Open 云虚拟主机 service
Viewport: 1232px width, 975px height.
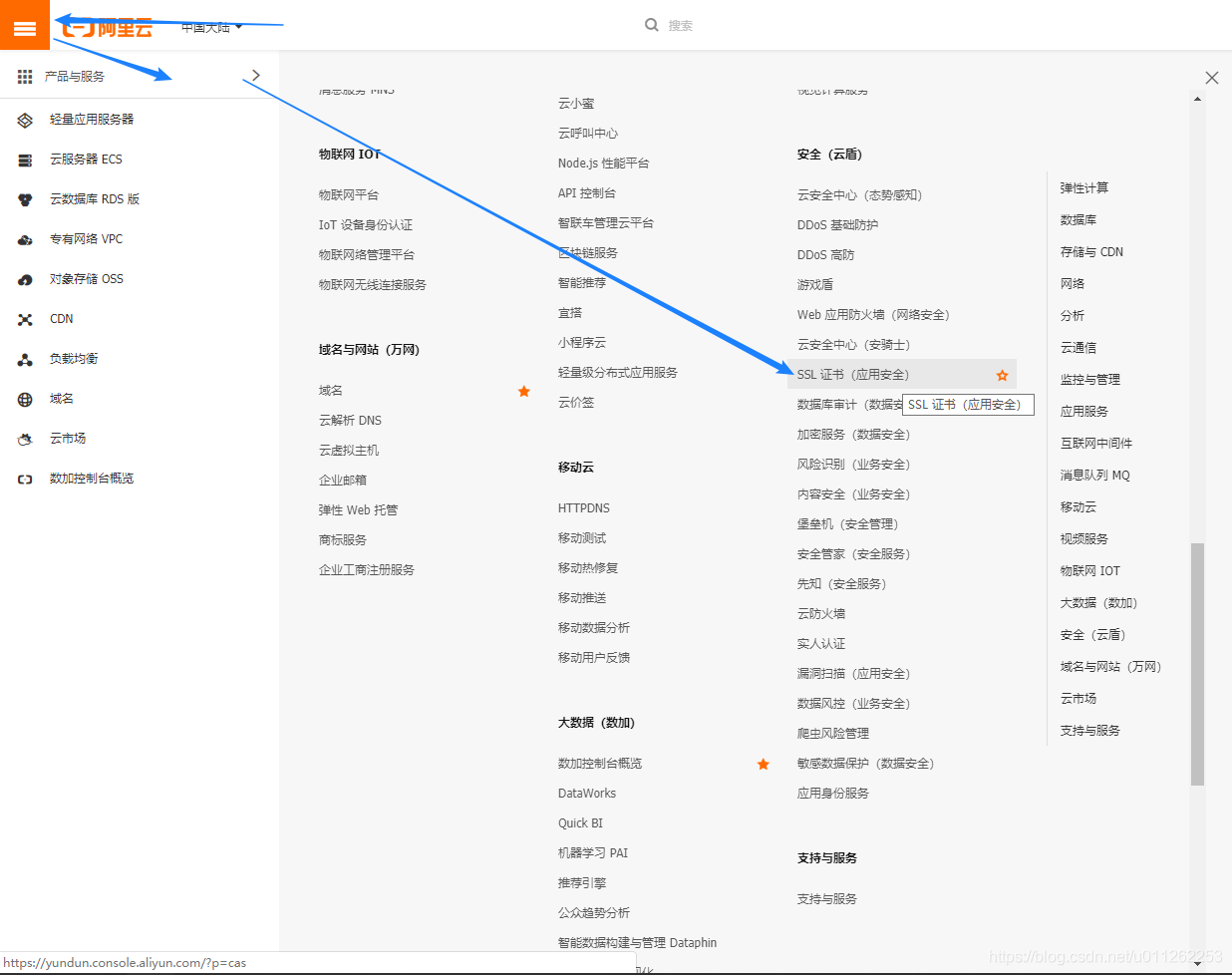click(x=349, y=451)
